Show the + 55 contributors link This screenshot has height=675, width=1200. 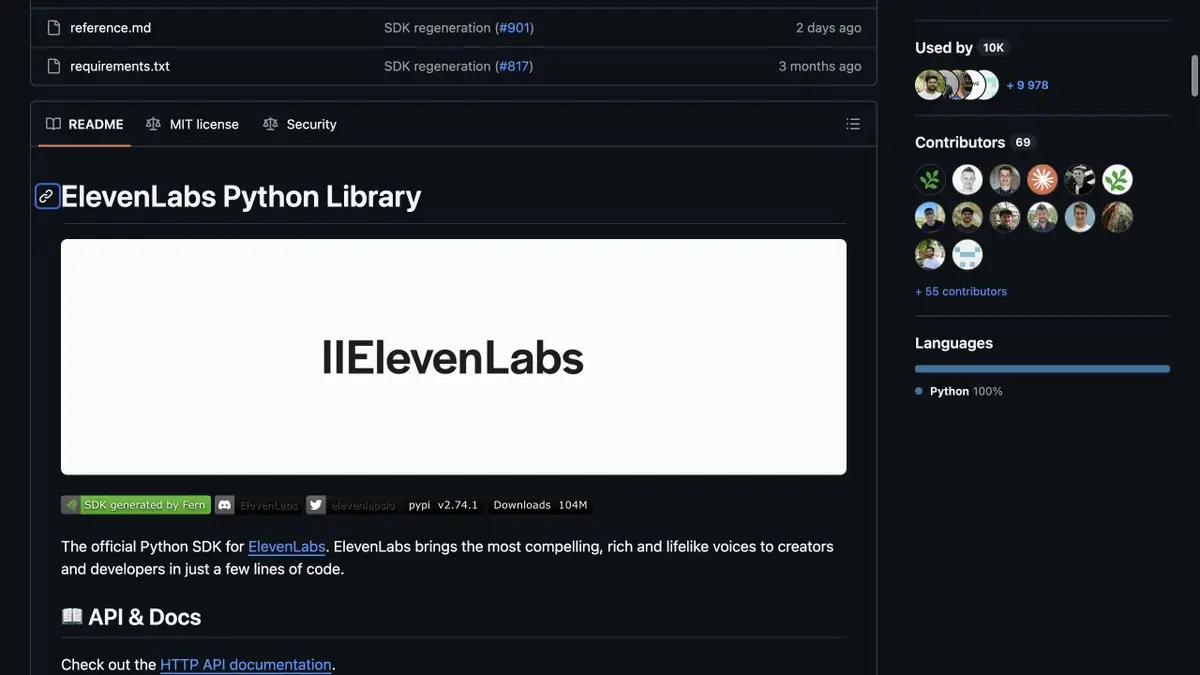click(x=961, y=292)
